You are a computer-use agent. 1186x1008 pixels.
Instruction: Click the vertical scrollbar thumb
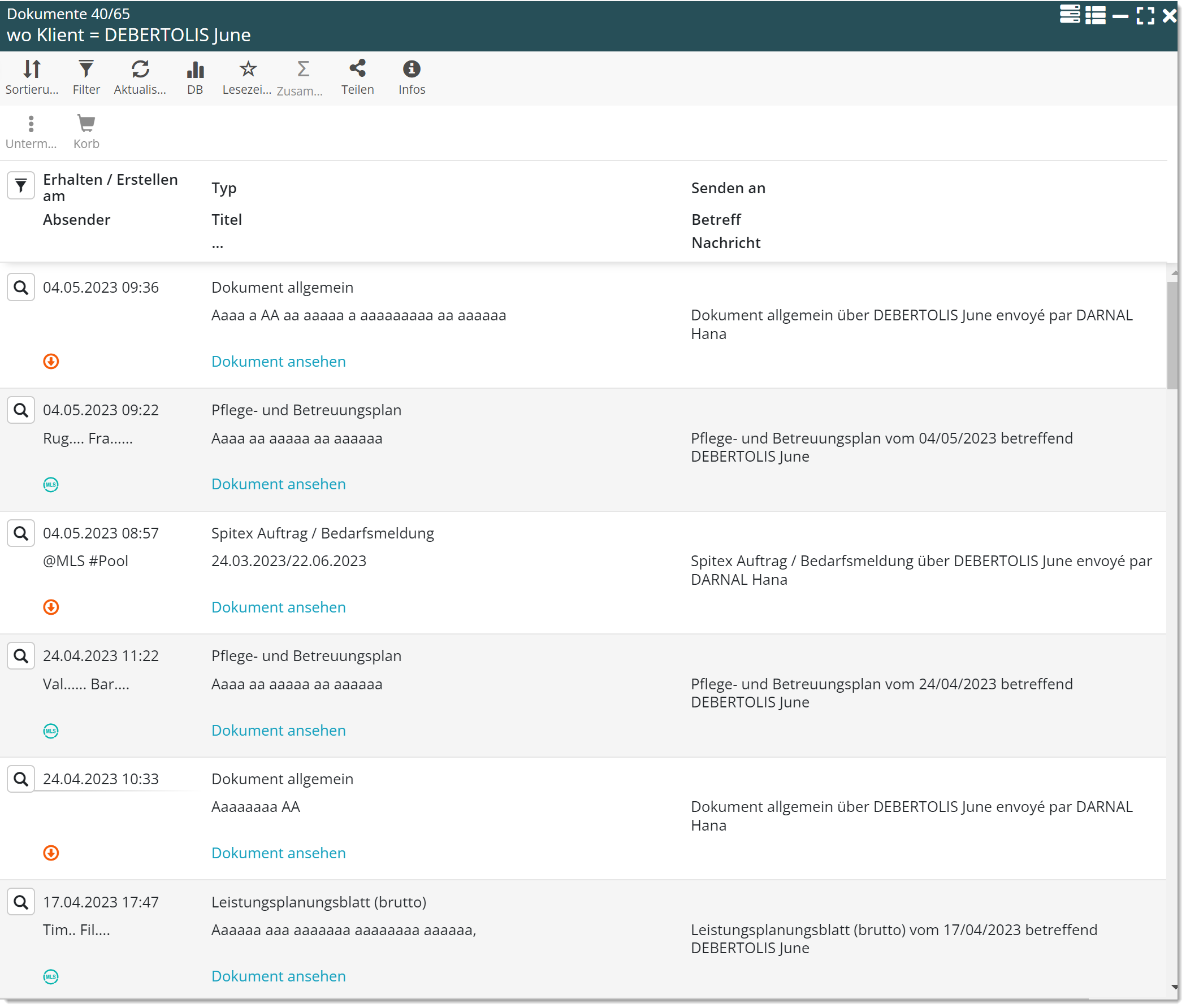pyautogui.click(x=1172, y=334)
